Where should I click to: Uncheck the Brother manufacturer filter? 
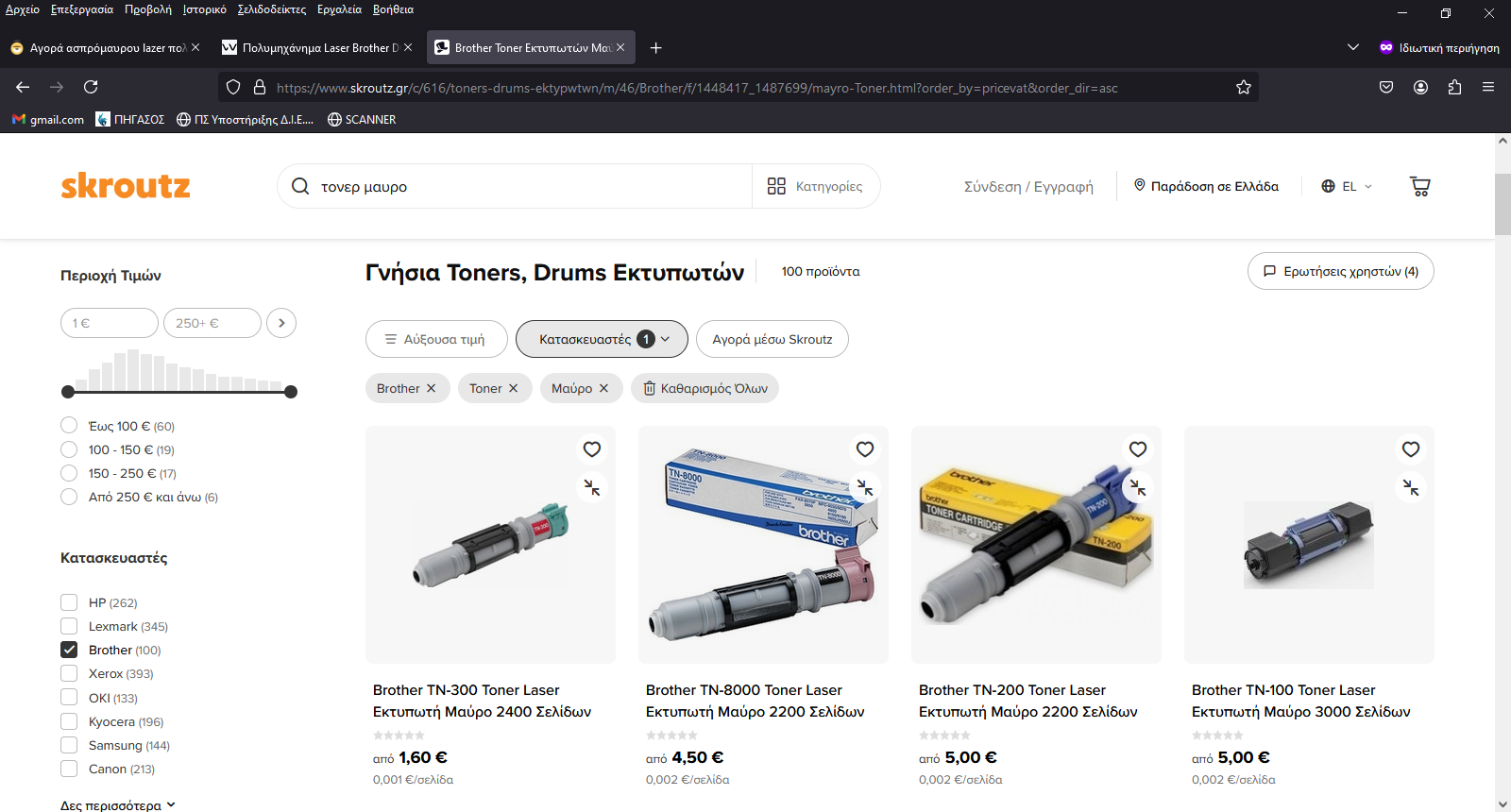tap(69, 650)
